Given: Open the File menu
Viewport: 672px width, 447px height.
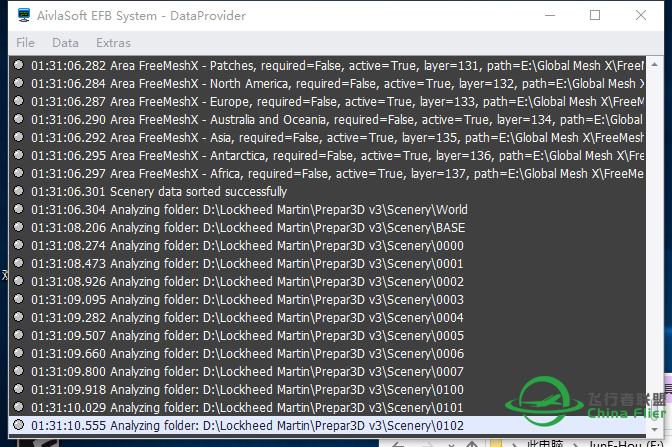Looking at the screenshot, I should (25, 43).
